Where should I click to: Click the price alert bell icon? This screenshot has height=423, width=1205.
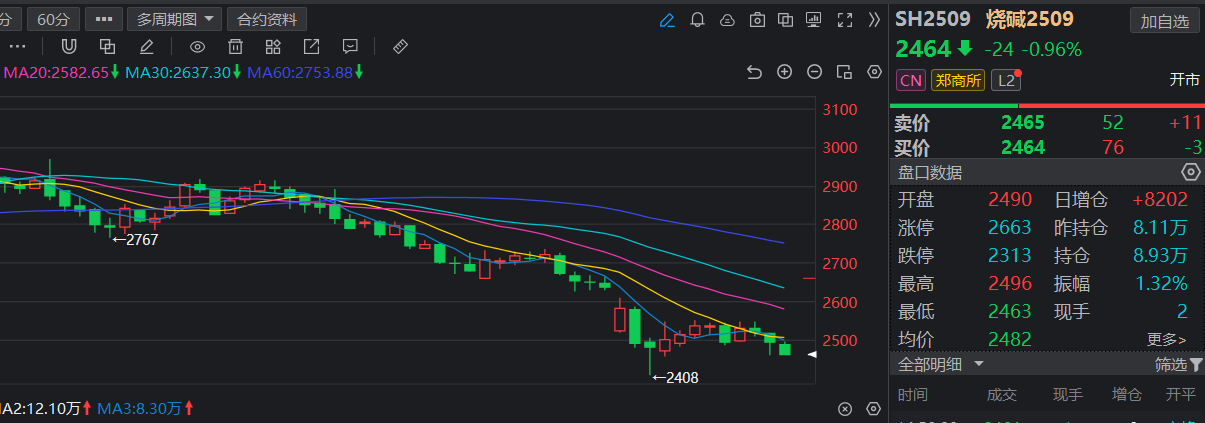tap(698, 19)
